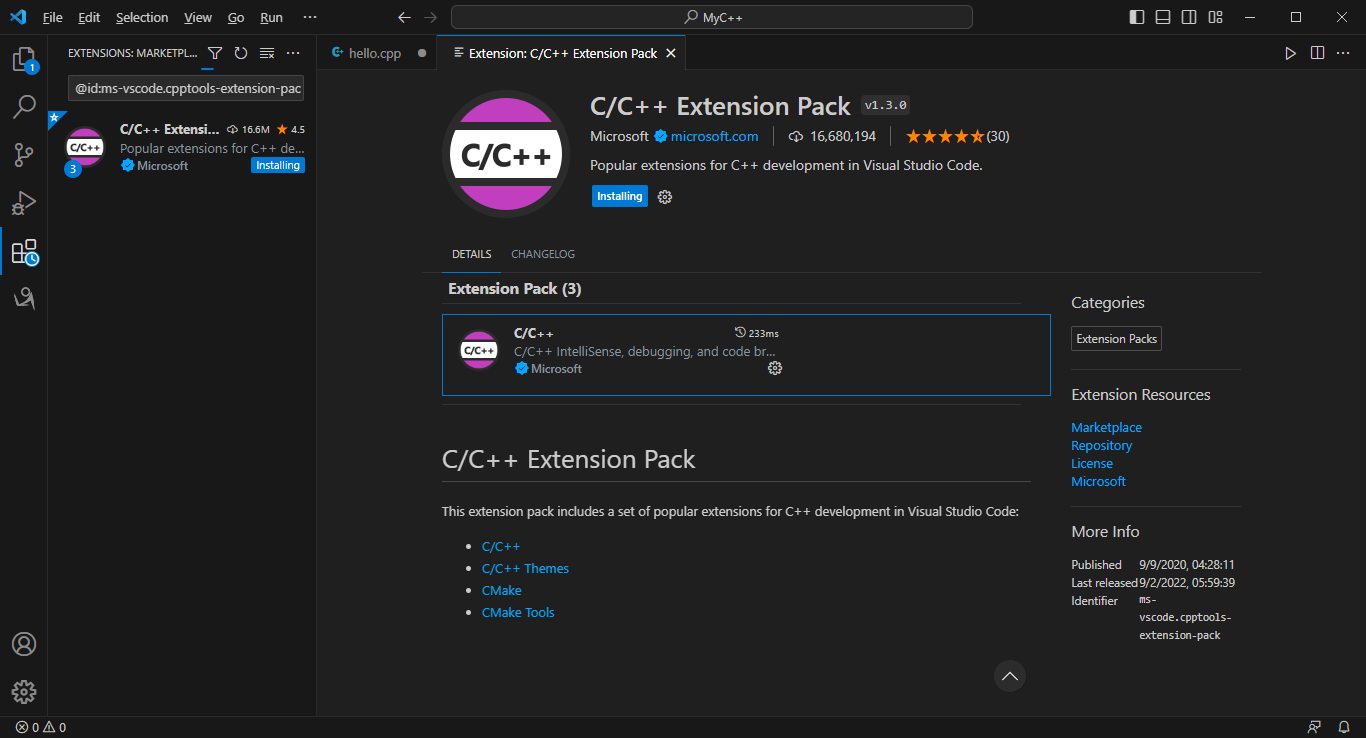The height and width of the screenshot is (738, 1366).
Task: Manage gear for C/C++ pack item
Action: [775, 368]
